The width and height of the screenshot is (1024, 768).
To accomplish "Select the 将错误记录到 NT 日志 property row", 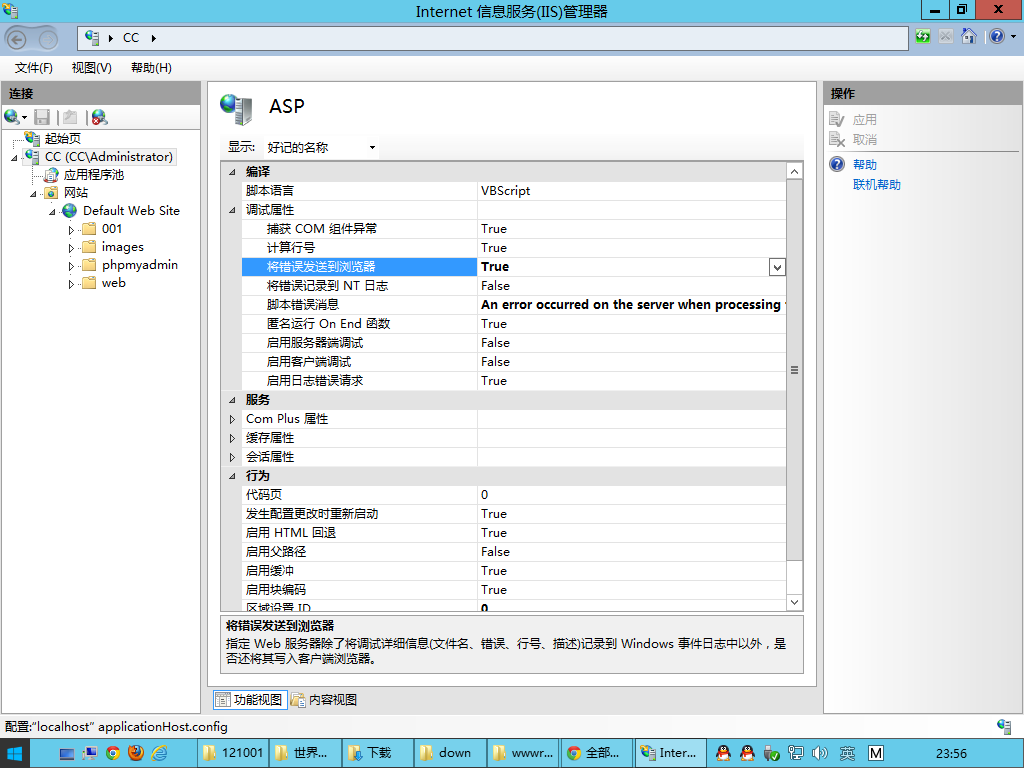I will (x=513, y=286).
